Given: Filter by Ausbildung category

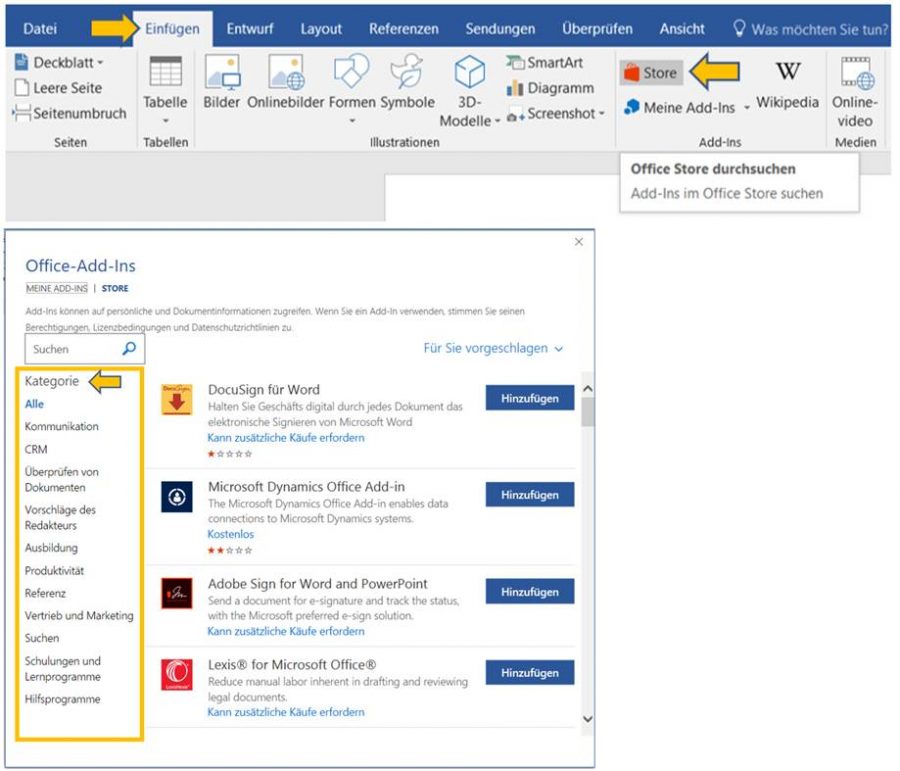Looking at the screenshot, I should (x=51, y=548).
